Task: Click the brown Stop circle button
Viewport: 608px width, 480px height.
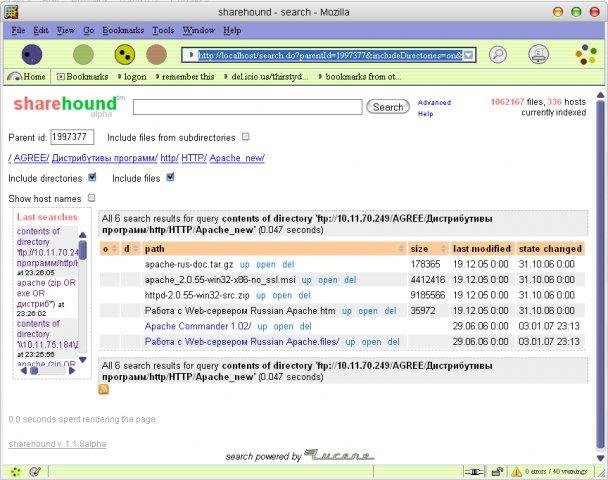Action: click(157, 54)
